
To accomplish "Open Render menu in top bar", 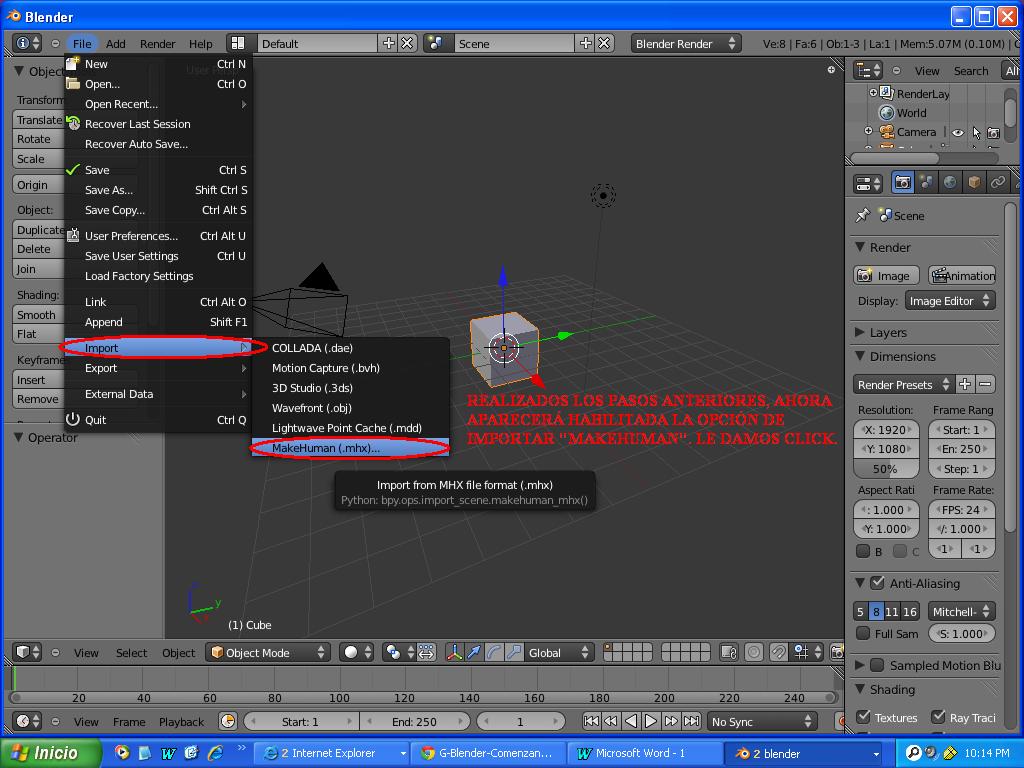I will [x=157, y=44].
